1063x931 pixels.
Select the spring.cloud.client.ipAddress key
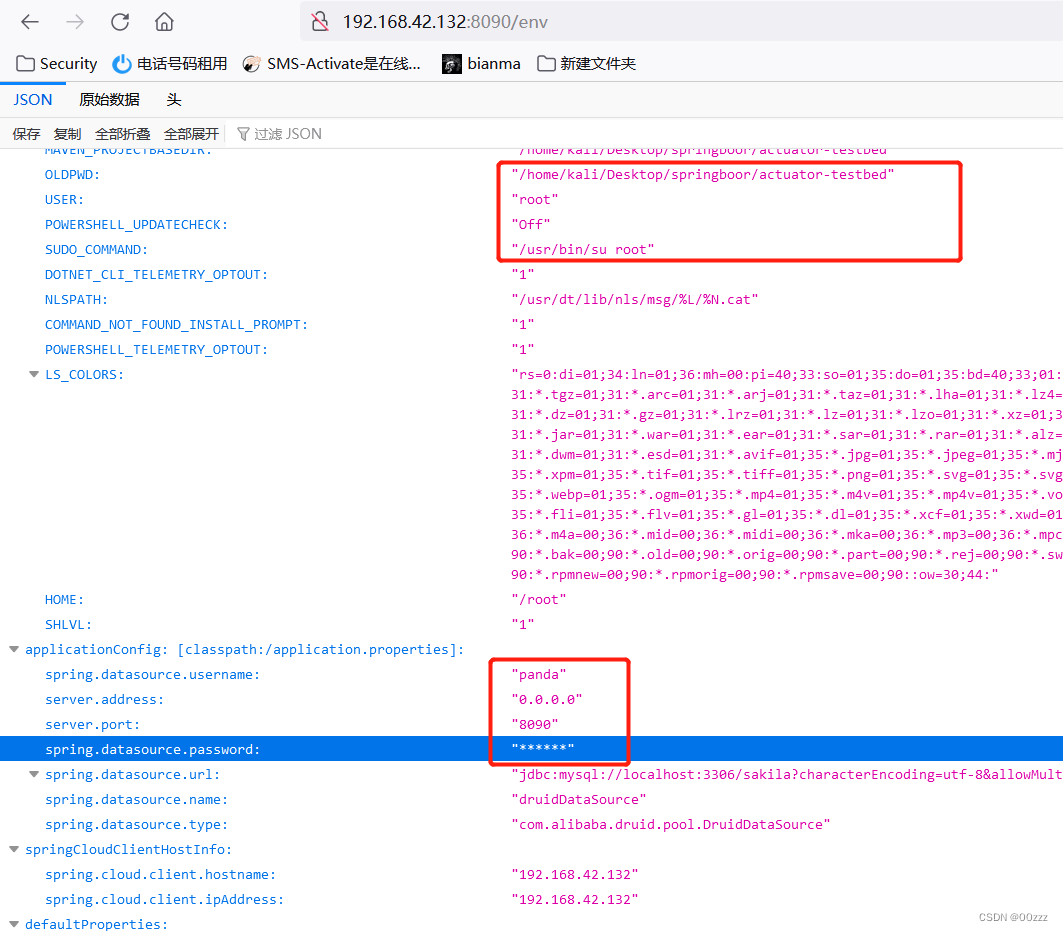pyautogui.click(x=164, y=900)
